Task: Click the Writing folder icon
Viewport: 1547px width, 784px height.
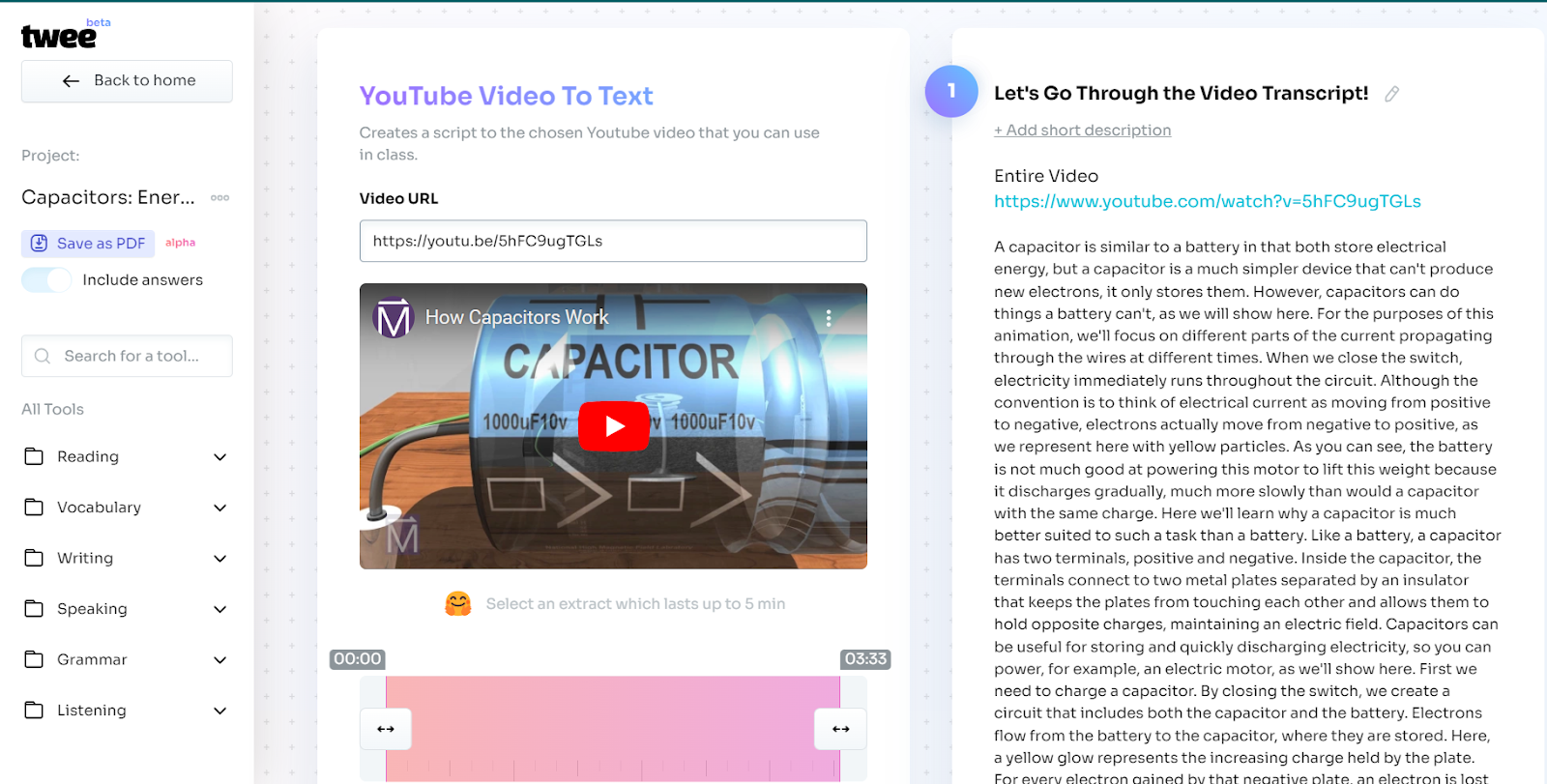Action: click(x=34, y=558)
